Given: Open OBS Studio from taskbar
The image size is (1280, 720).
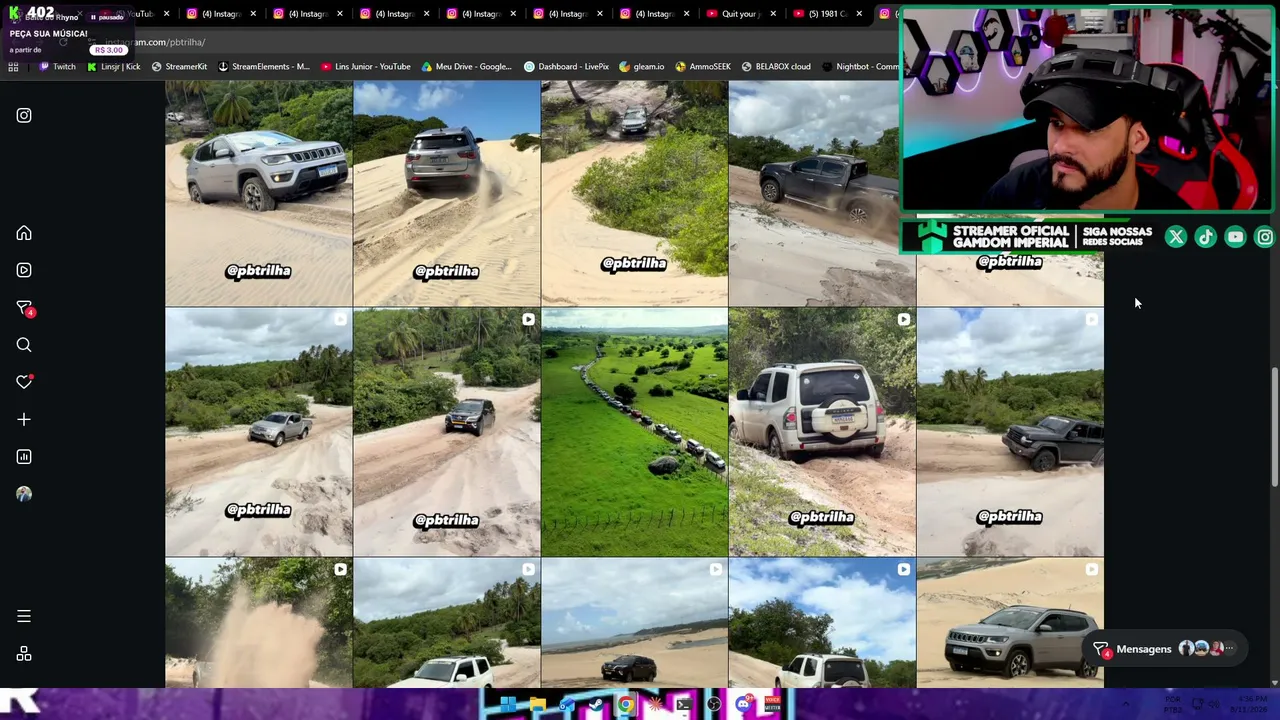Looking at the screenshot, I should pos(714,705).
